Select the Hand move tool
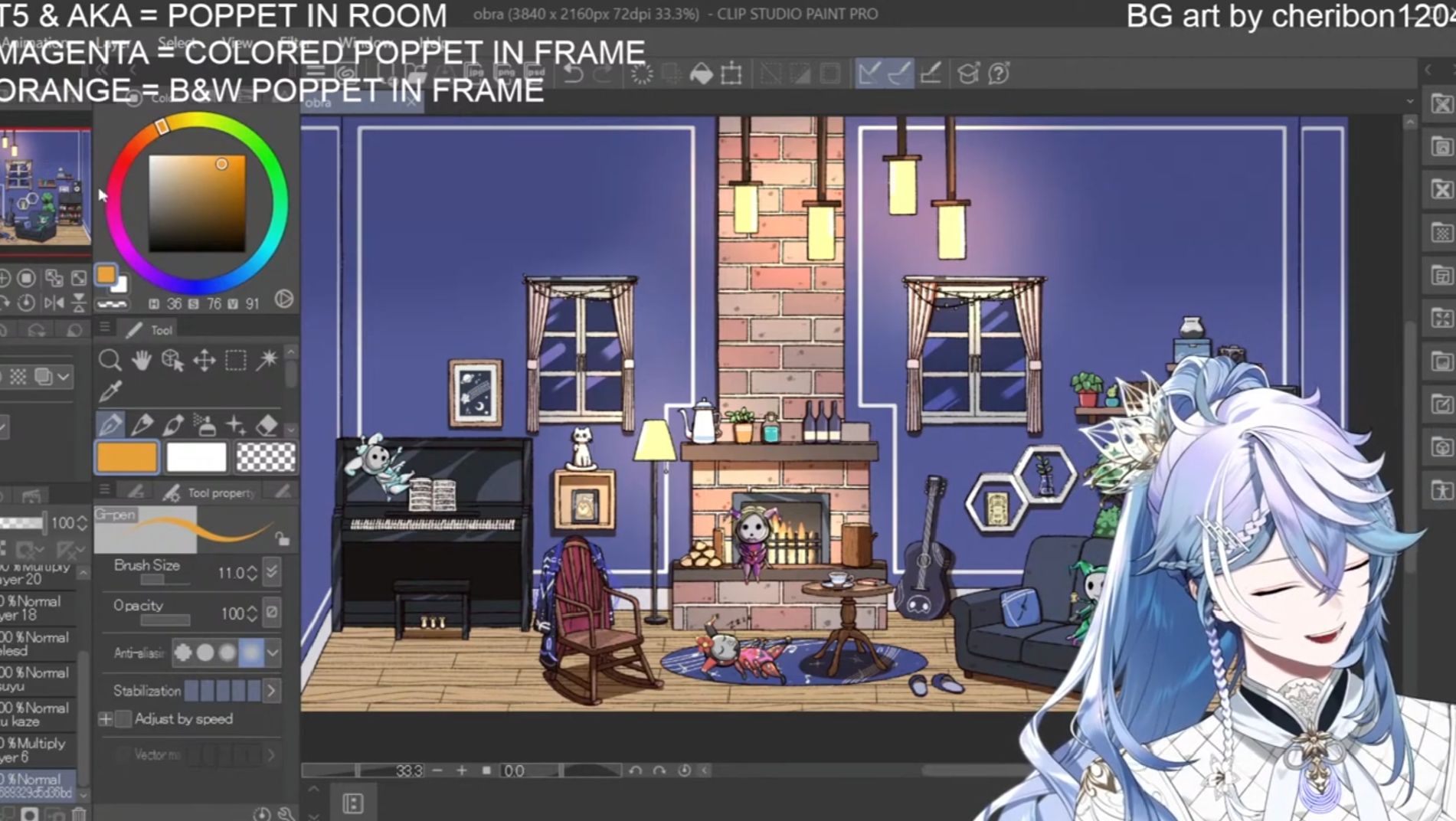The height and width of the screenshot is (821, 1456). tap(141, 359)
